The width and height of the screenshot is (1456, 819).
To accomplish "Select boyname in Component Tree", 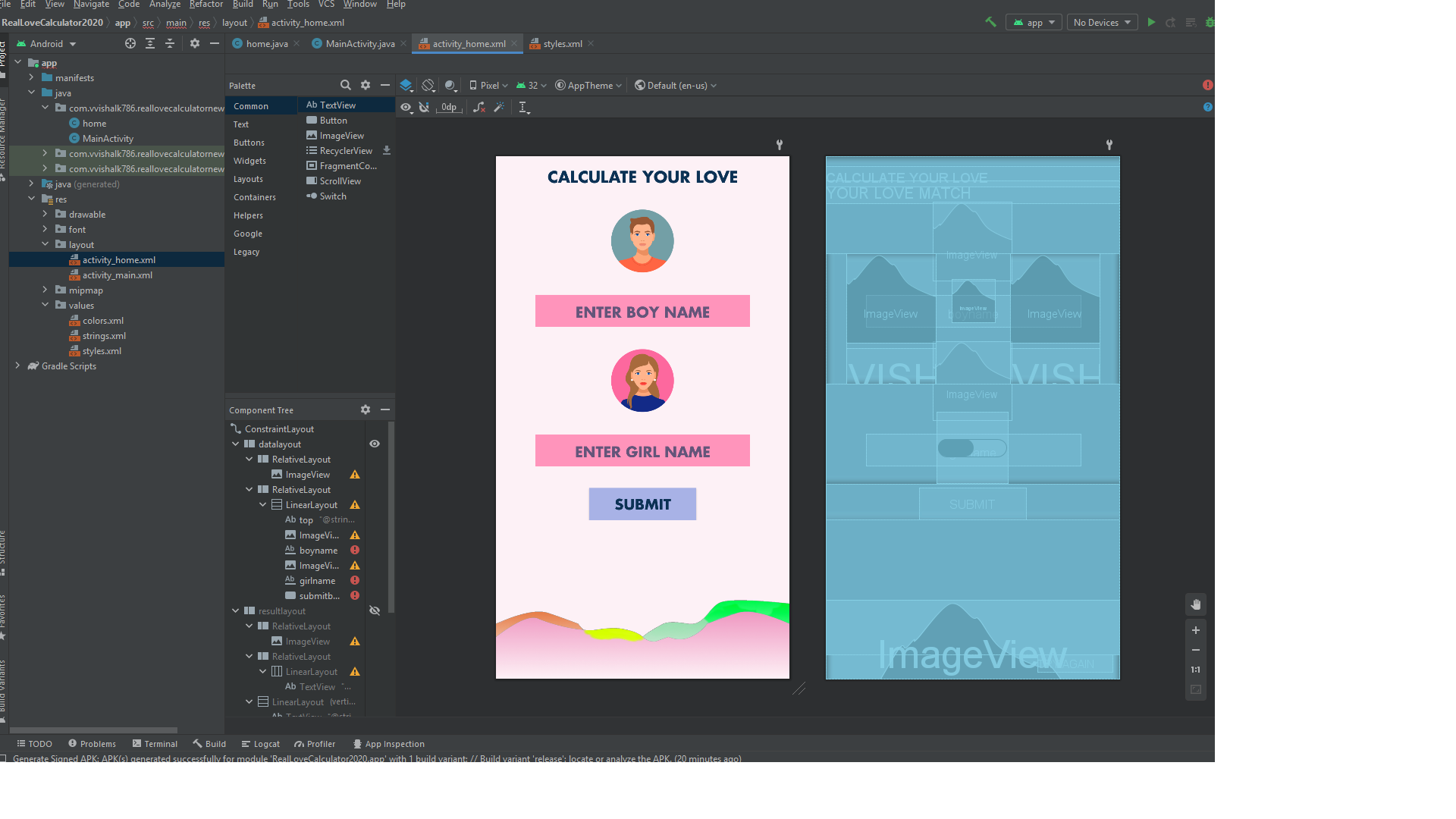I will [x=318, y=550].
